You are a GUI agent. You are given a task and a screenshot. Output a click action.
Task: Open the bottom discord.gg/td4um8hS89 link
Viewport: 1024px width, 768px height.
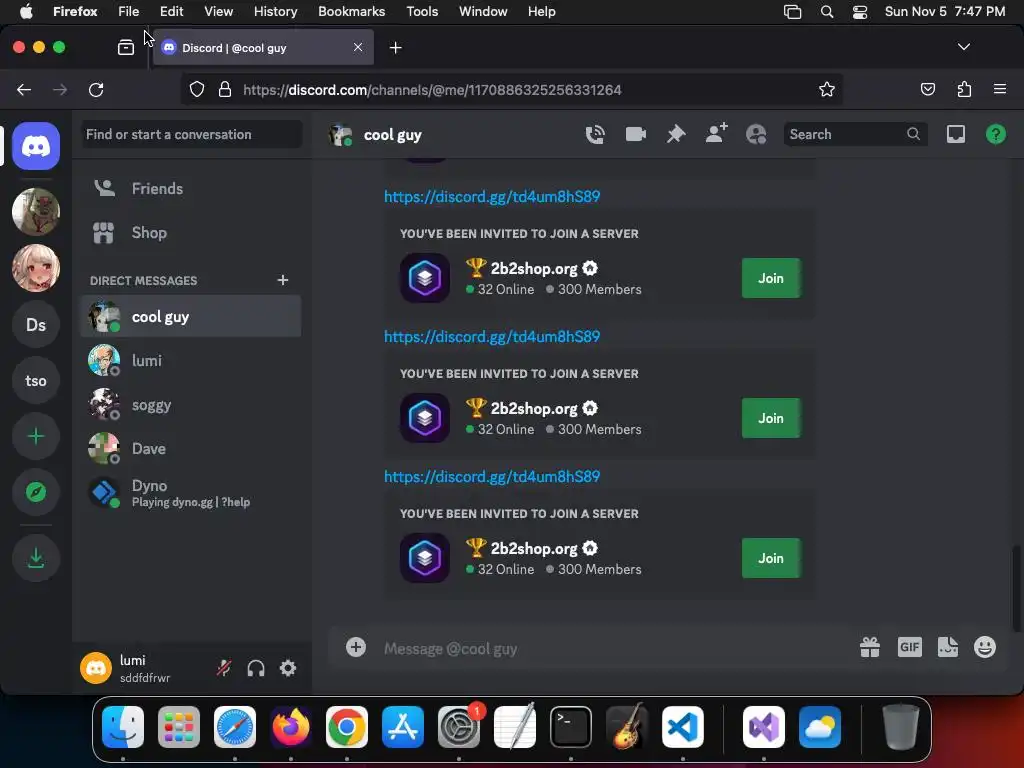click(x=492, y=477)
